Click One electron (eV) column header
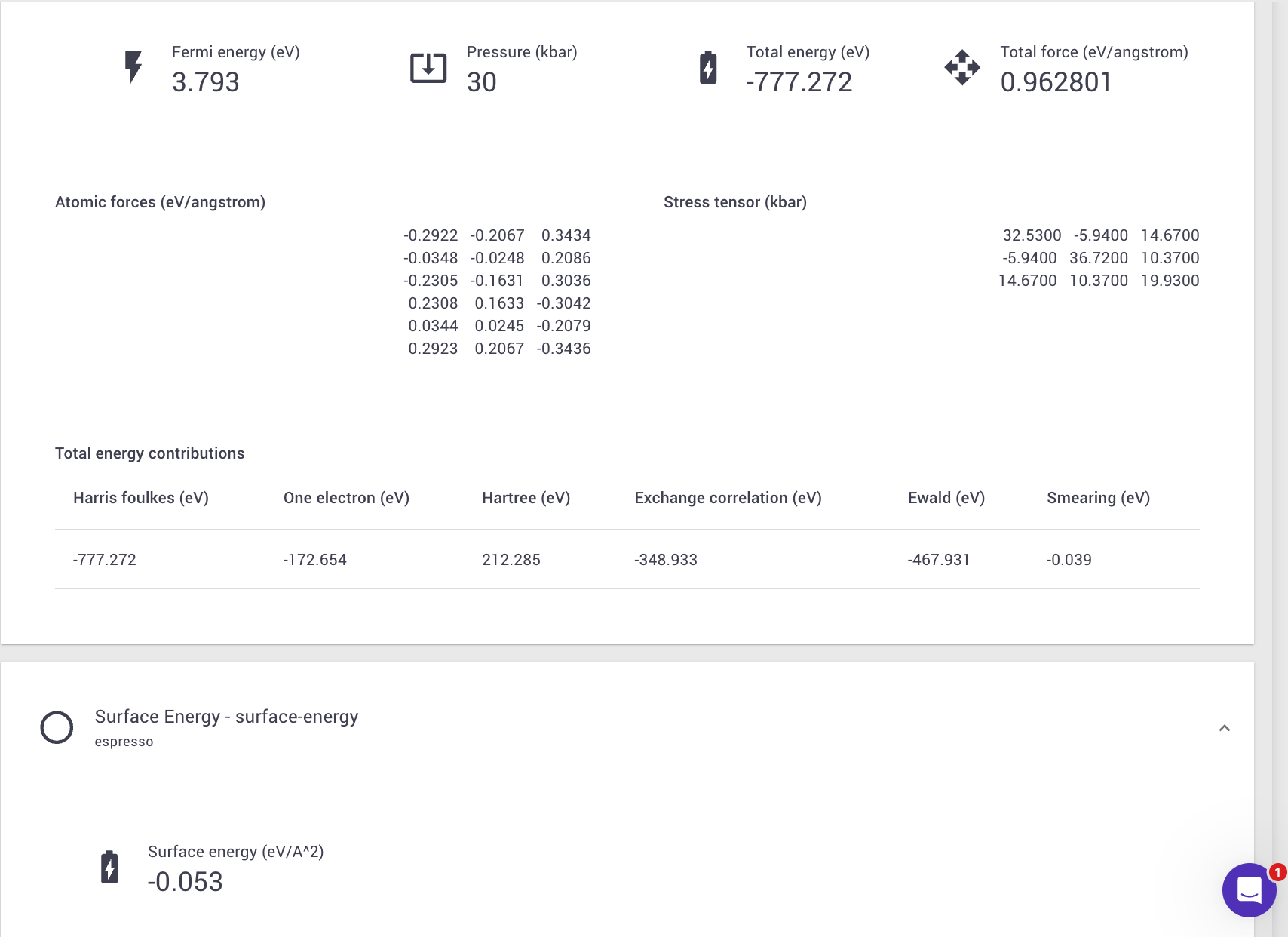1288x937 pixels. point(346,498)
